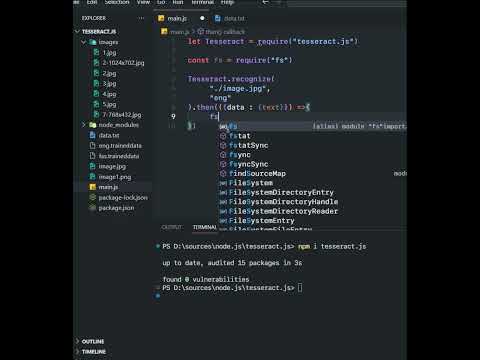Switch to the data.txt editor tab

tap(234, 18)
